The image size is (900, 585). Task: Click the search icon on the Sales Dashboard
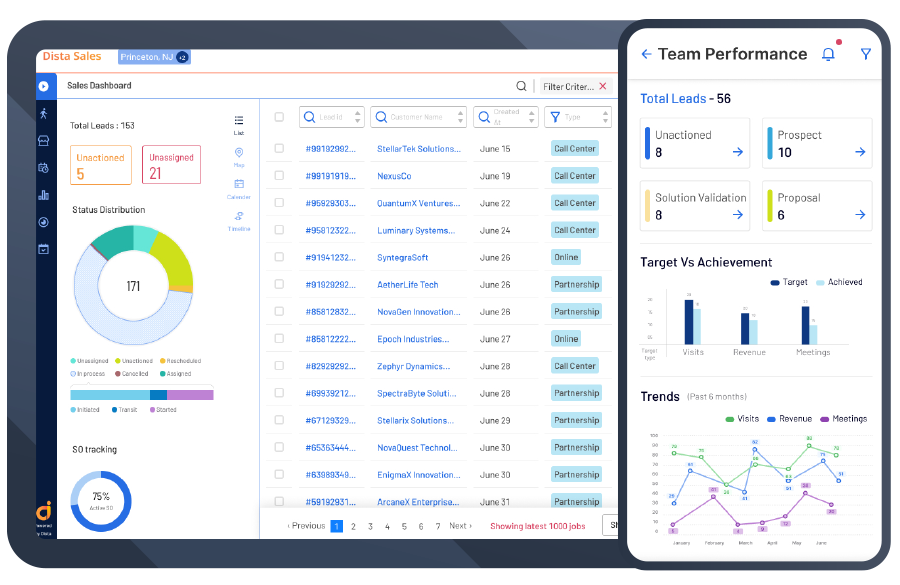tap(521, 86)
